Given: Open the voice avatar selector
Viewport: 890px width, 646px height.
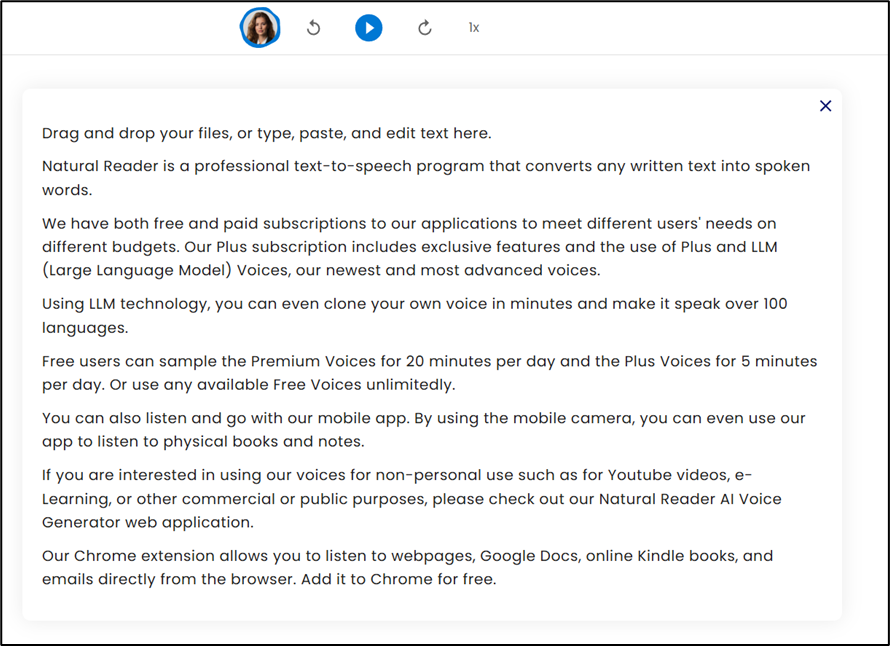Looking at the screenshot, I should 260,28.
